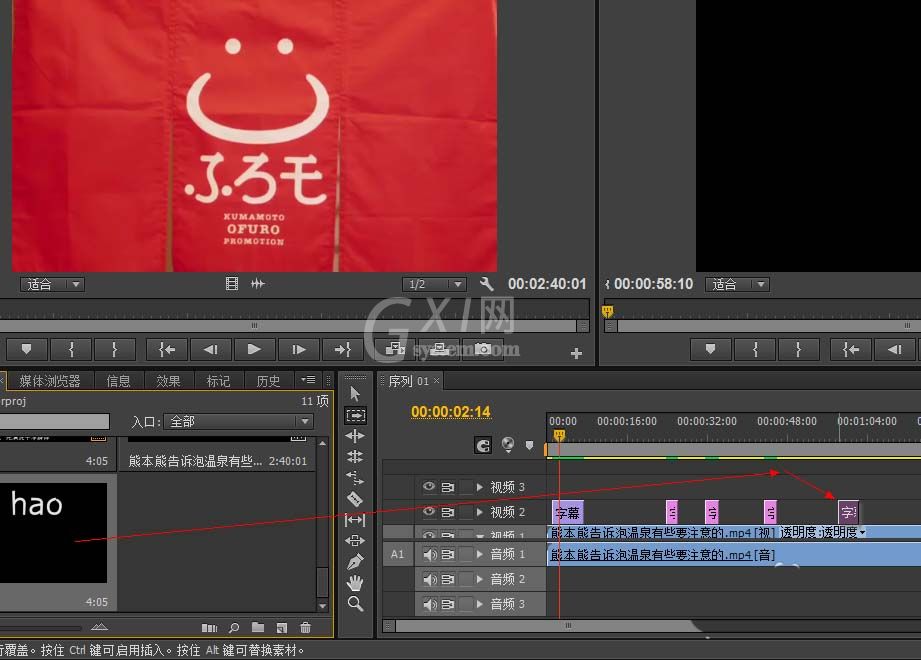Toggle visibility eye of 视频 3 track
921x660 pixels.
pyautogui.click(x=428, y=487)
